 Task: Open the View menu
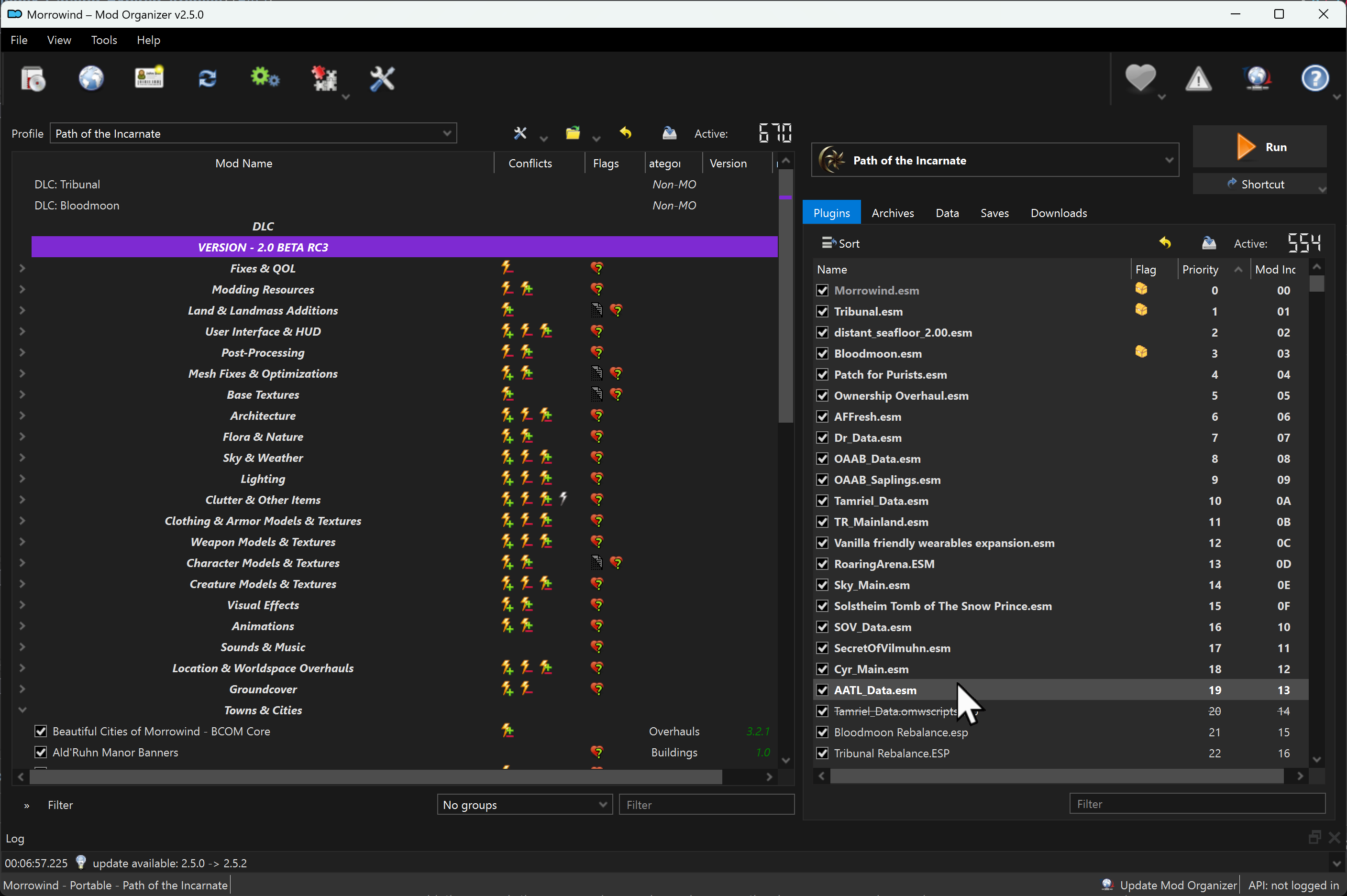click(x=59, y=40)
